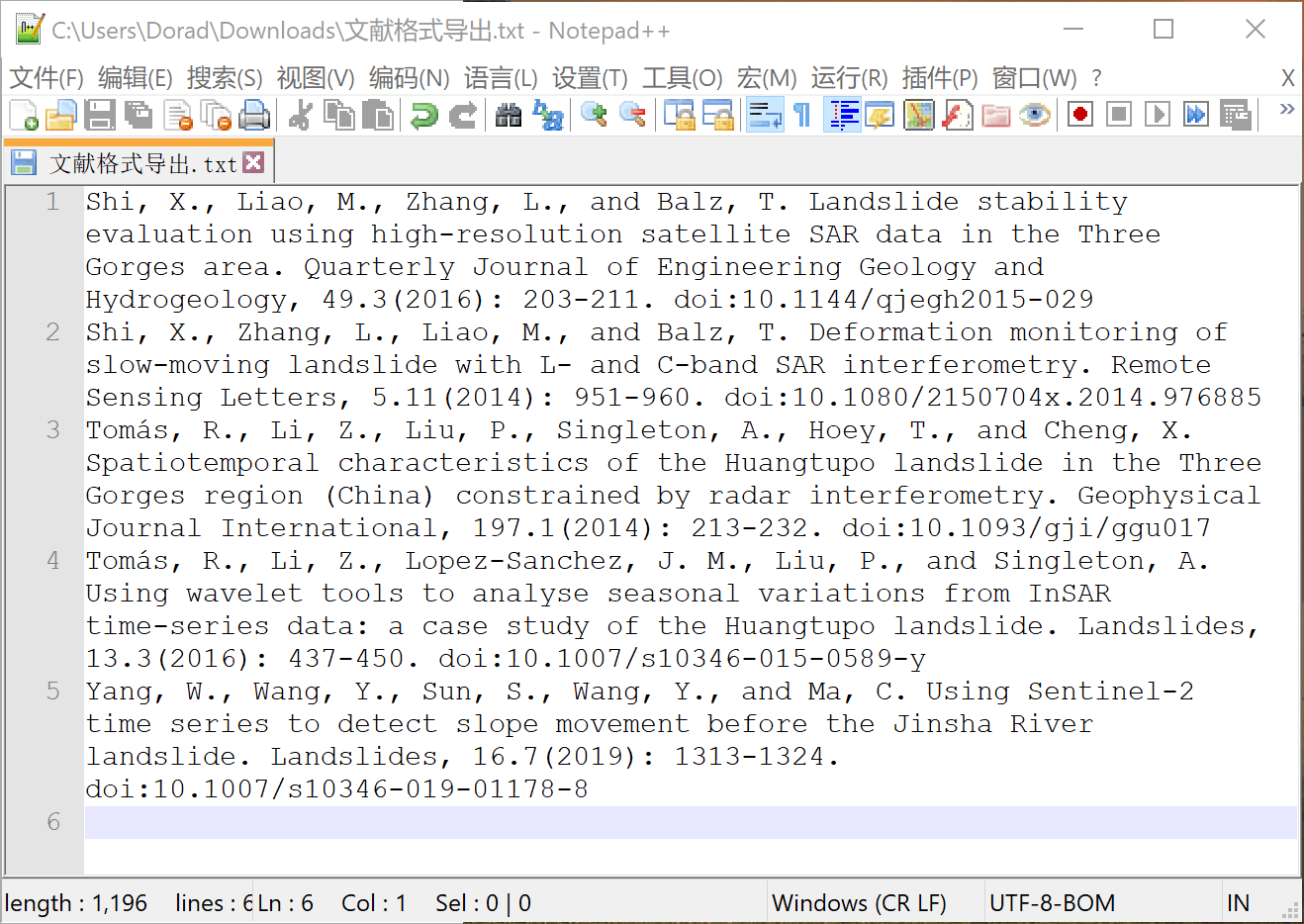Viewport: 1304px width, 924px height.
Task: Open the user-defined language lightning icon
Action: click(880, 116)
